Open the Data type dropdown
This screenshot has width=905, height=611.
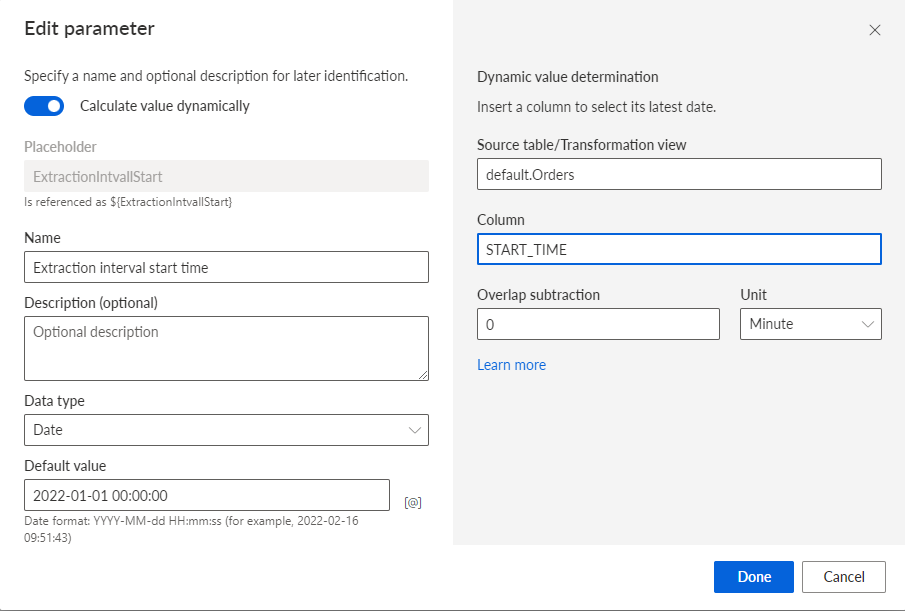point(226,430)
